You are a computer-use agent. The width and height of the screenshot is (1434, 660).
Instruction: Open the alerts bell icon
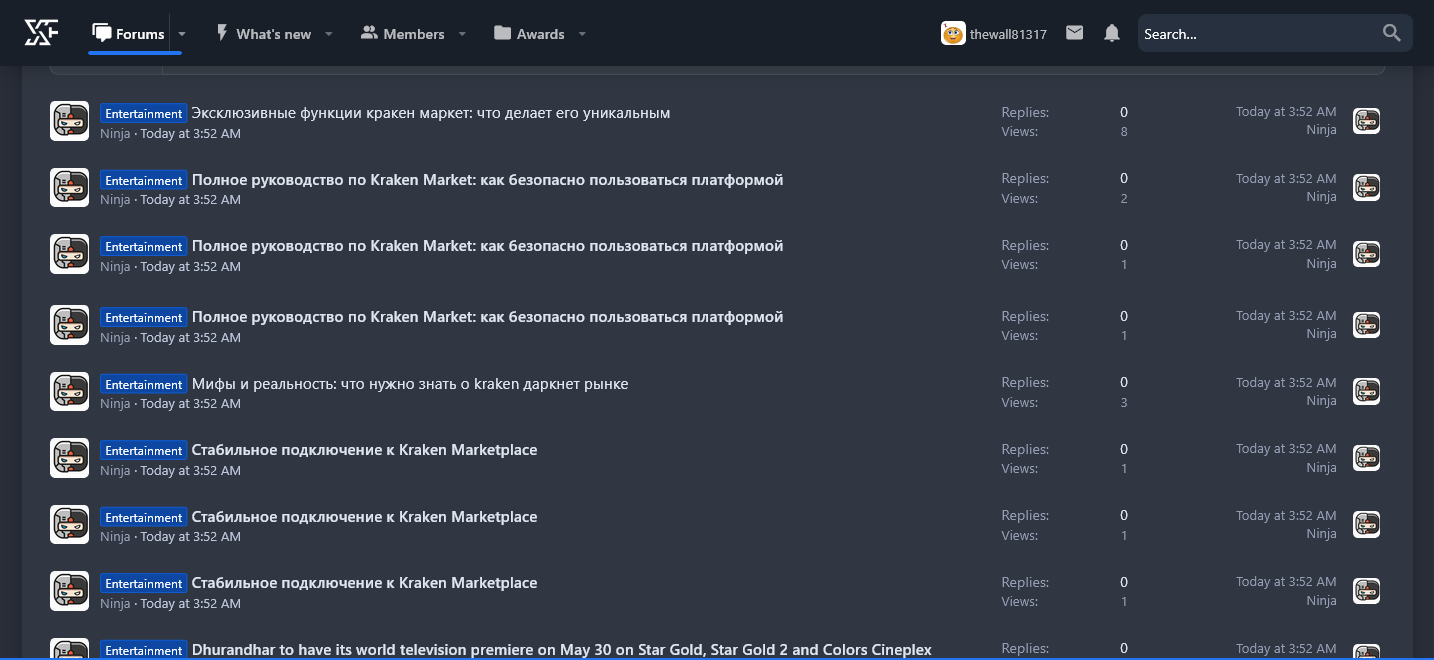point(1112,33)
